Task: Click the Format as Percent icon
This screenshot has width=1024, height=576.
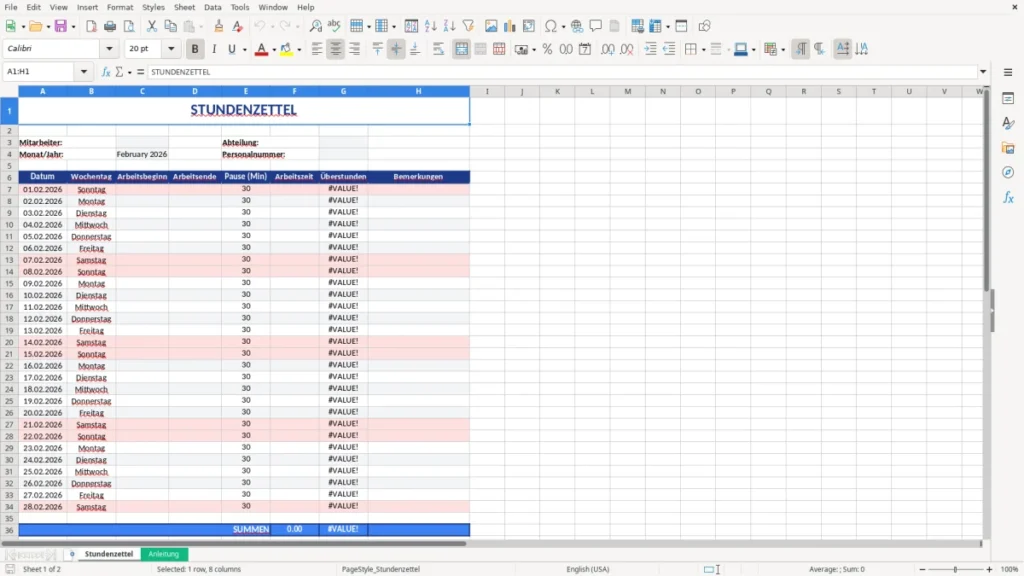Action: tap(547, 49)
